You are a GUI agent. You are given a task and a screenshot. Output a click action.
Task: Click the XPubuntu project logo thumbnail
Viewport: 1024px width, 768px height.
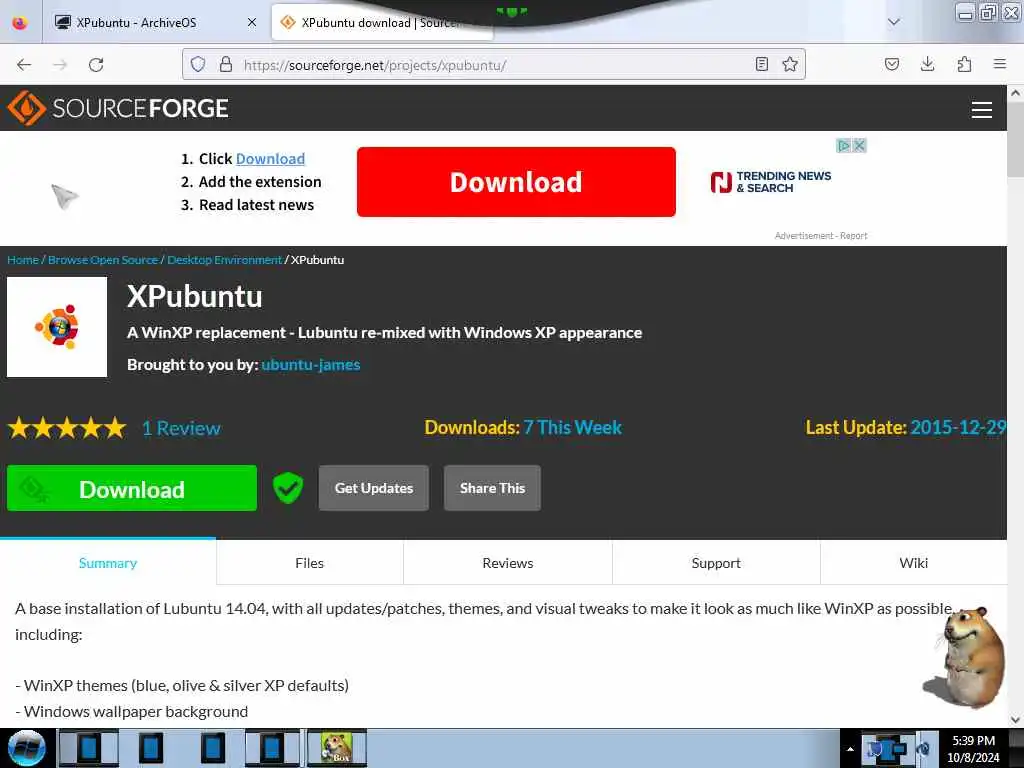[x=57, y=327]
